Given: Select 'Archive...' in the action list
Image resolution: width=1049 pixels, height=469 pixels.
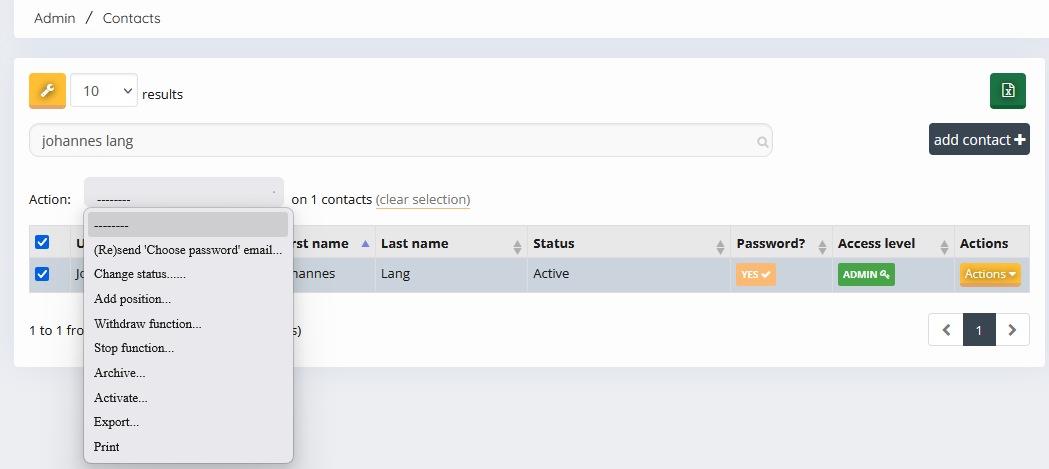Looking at the screenshot, I should click(x=120, y=373).
